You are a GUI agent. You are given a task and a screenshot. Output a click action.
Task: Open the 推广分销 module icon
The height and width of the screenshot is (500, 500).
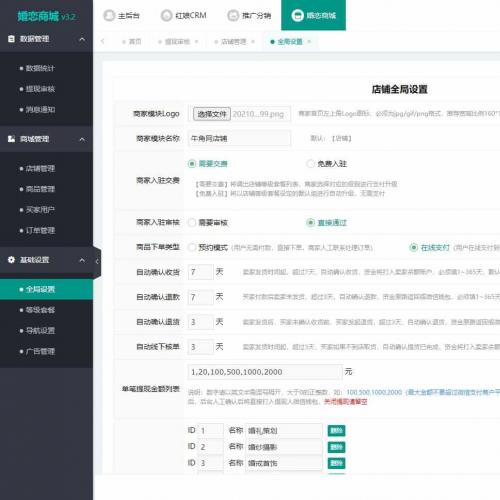coord(233,15)
